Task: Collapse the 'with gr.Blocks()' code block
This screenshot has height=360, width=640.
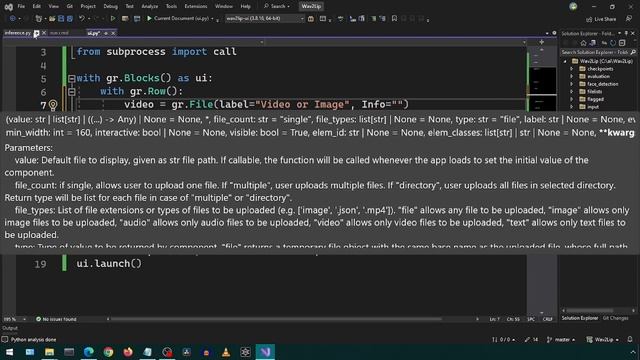Action: [71, 78]
